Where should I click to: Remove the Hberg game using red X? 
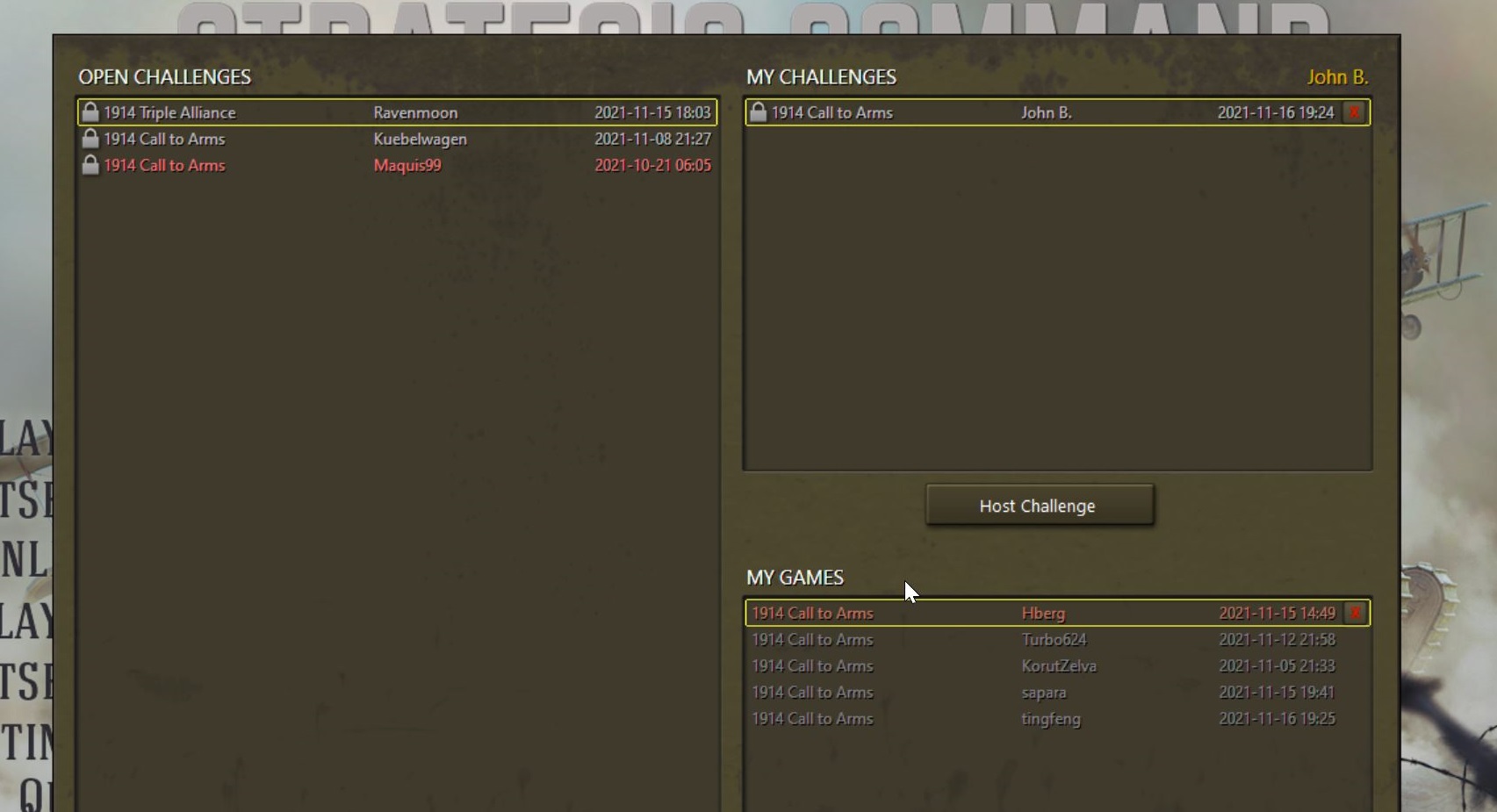pyautogui.click(x=1355, y=613)
